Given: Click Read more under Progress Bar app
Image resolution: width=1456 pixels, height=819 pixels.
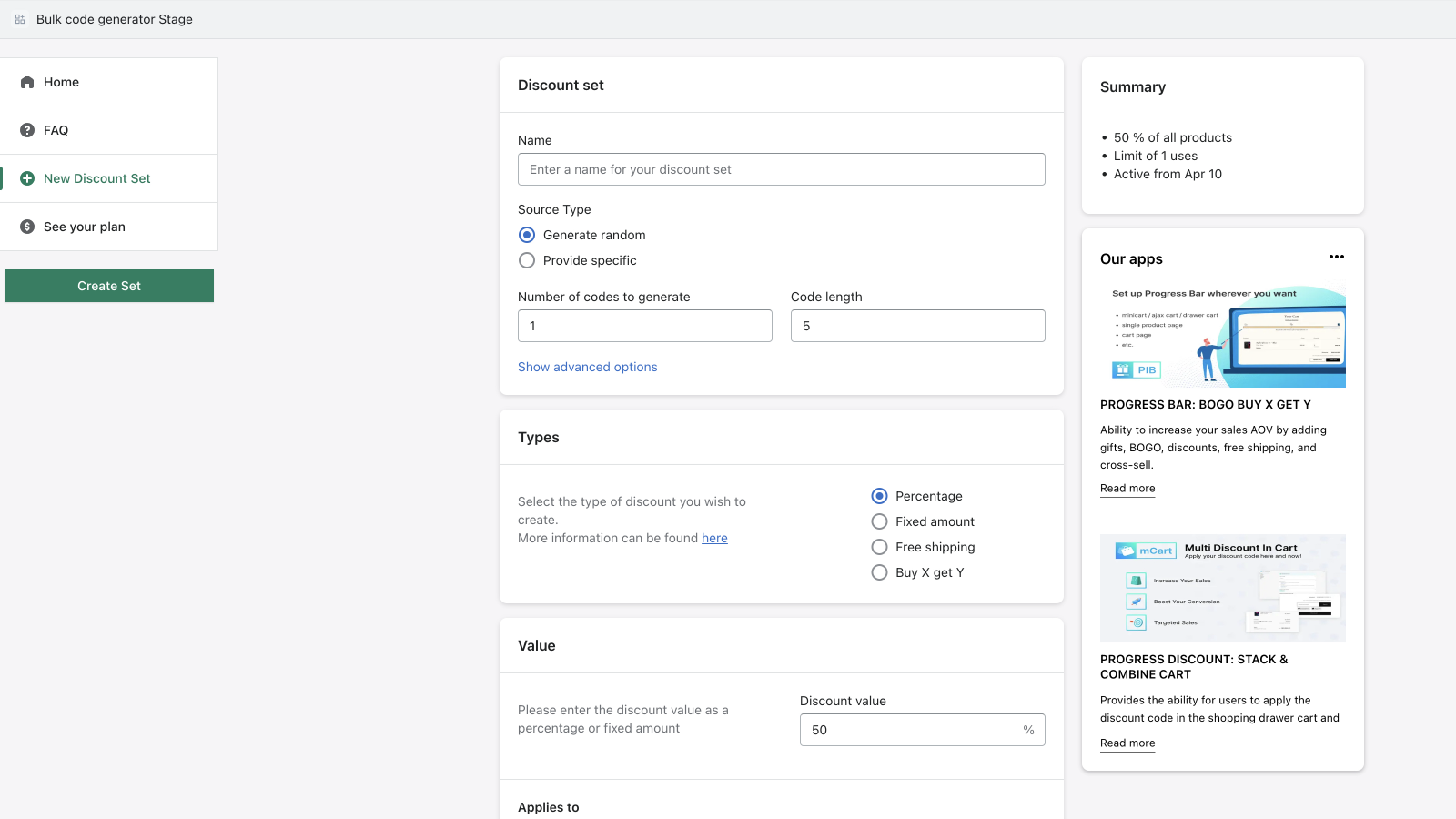Looking at the screenshot, I should (1127, 488).
